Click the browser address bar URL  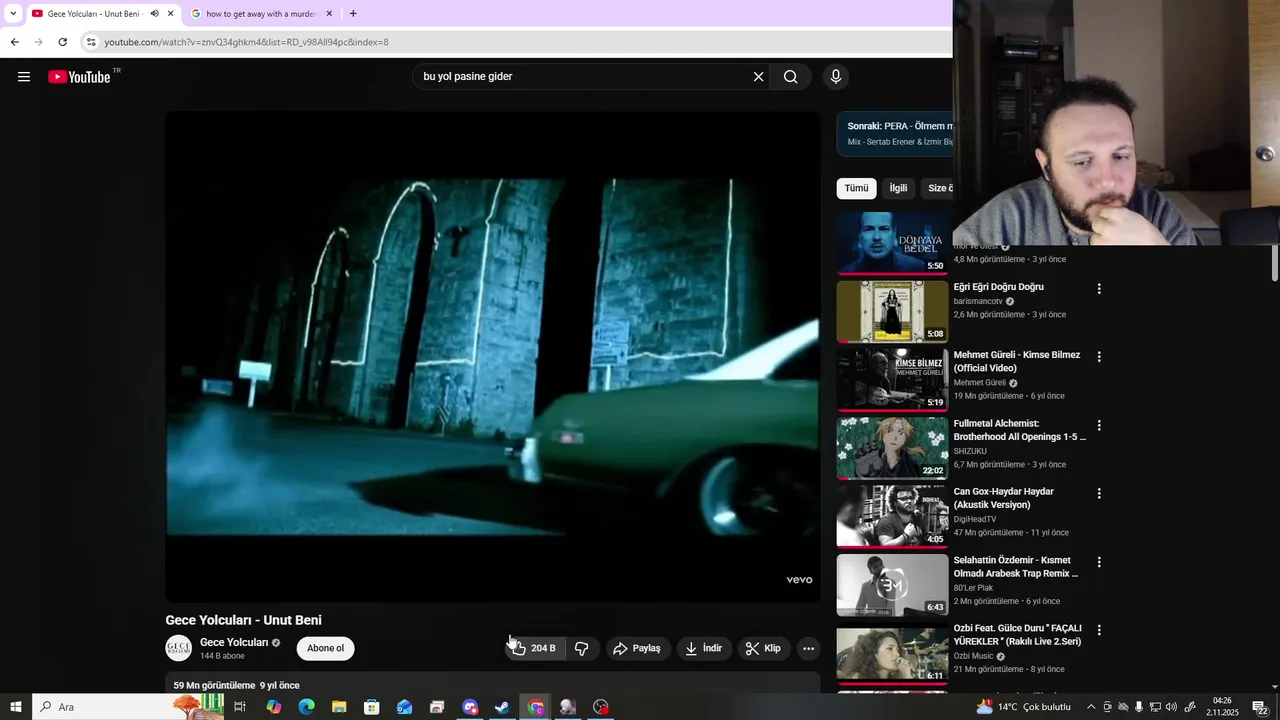pyautogui.click(x=246, y=42)
